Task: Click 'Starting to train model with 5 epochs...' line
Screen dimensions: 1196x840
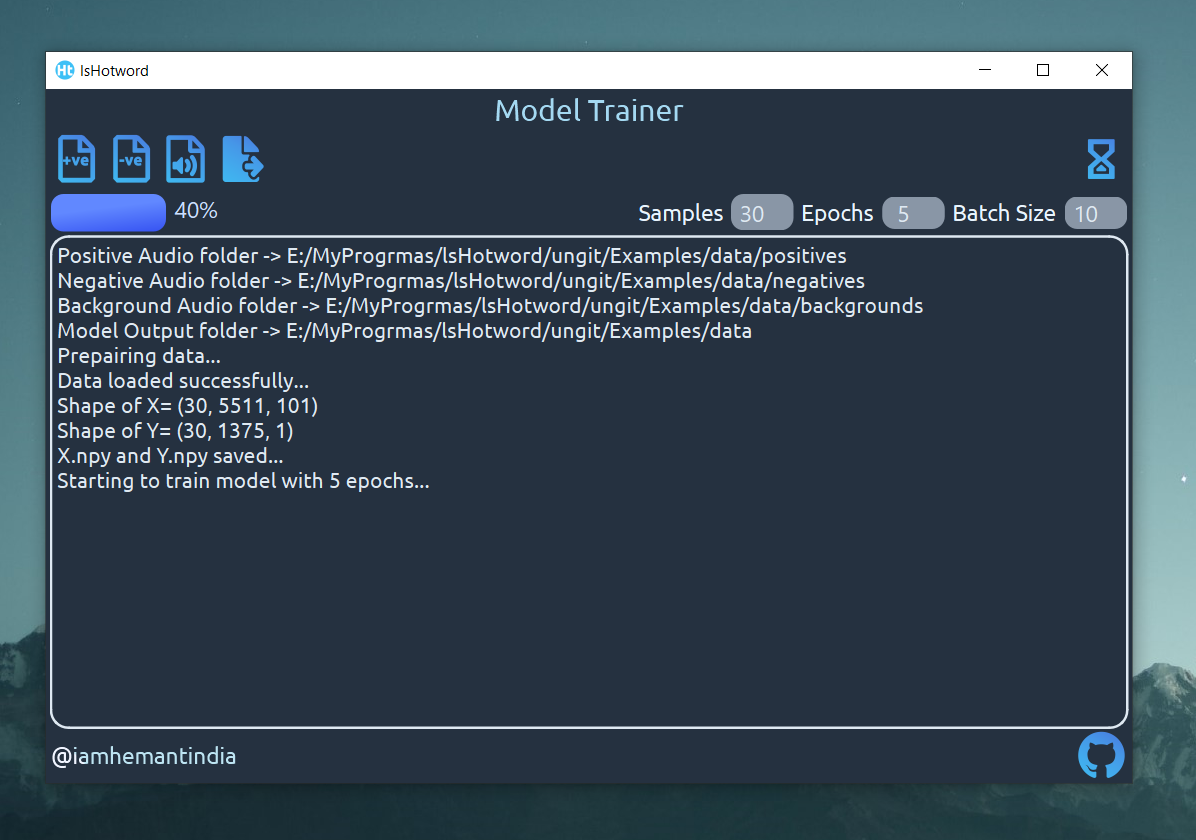Action: (x=243, y=481)
